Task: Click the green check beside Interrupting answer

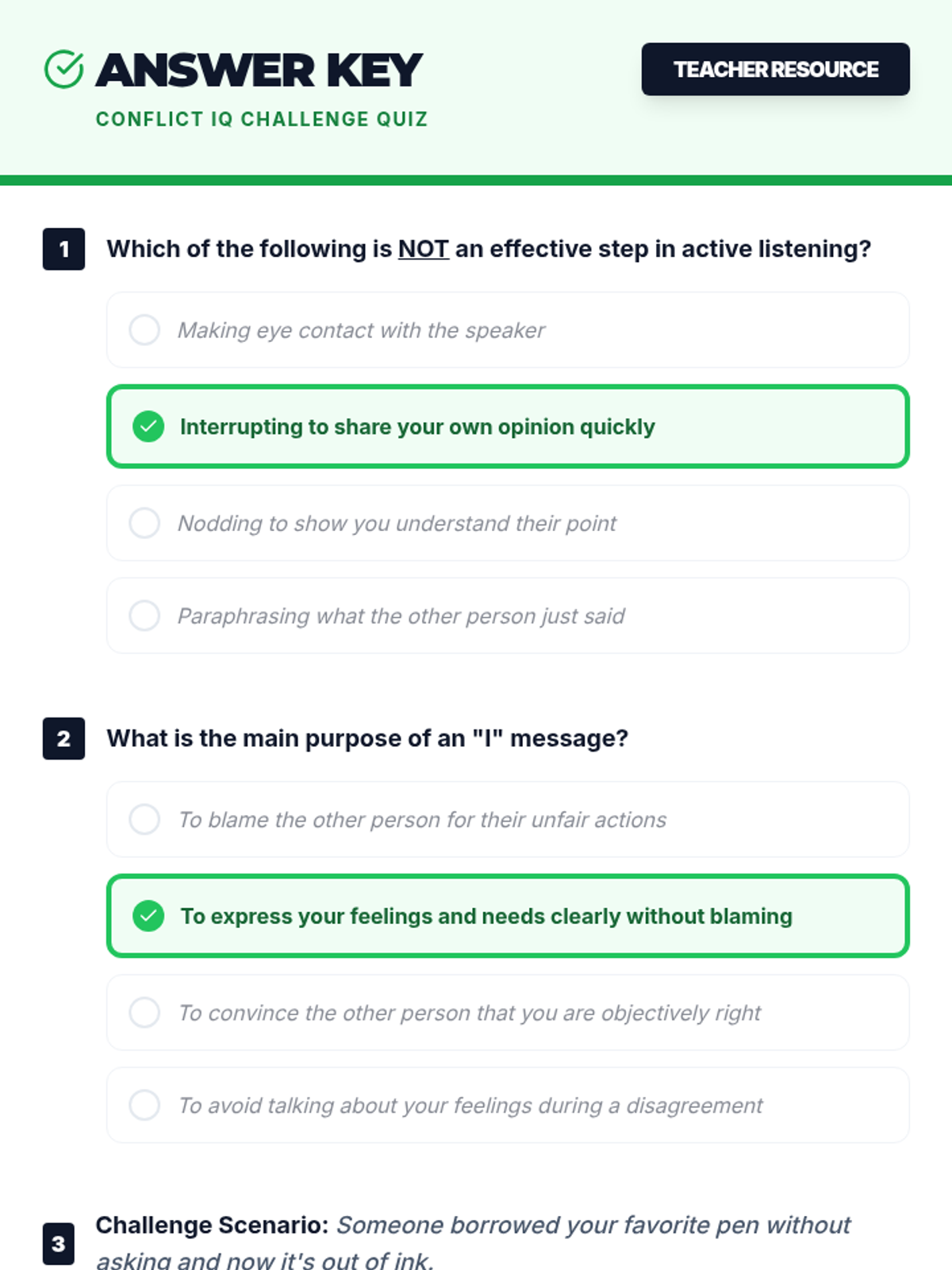Action: click(x=148, y=426)
